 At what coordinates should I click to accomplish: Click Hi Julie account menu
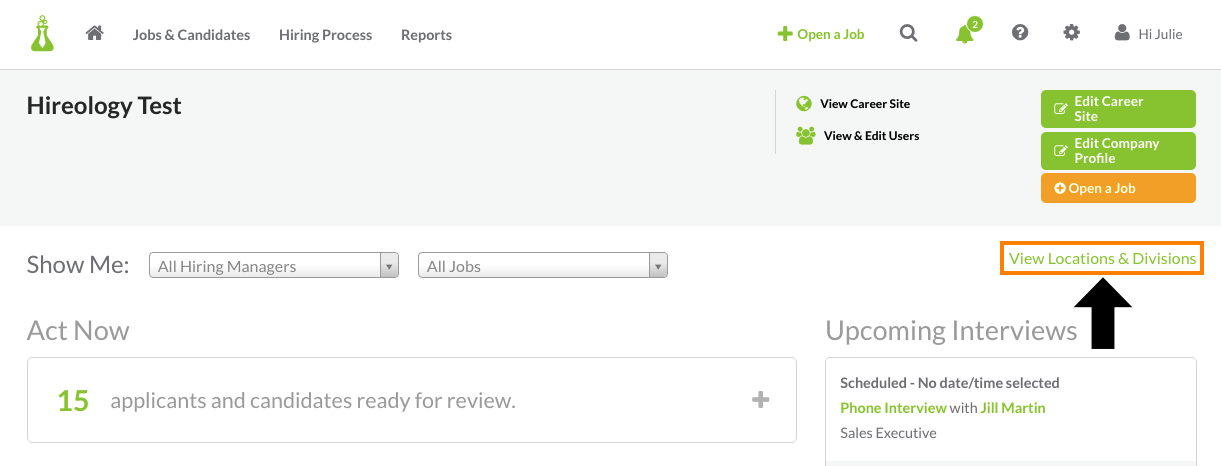pos(1160,34)
